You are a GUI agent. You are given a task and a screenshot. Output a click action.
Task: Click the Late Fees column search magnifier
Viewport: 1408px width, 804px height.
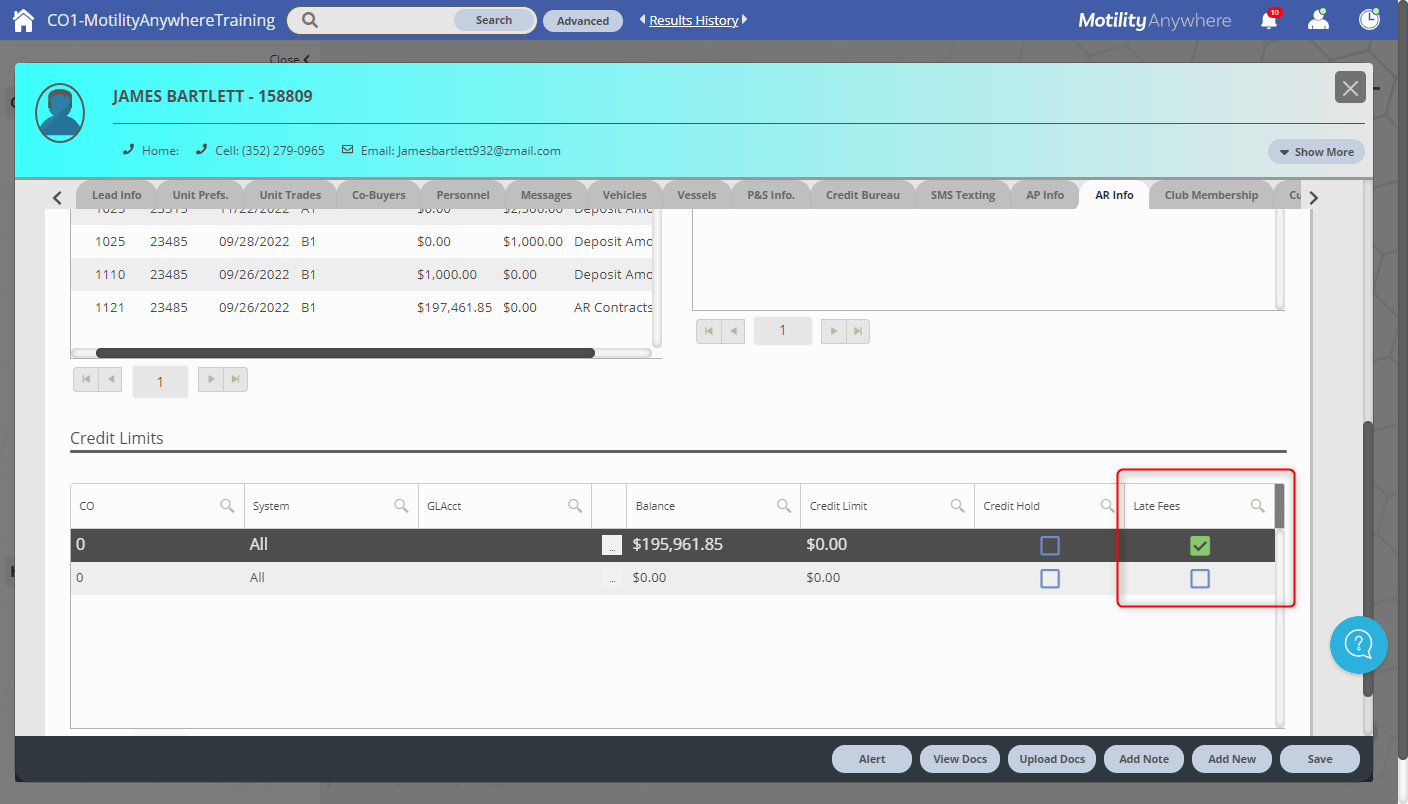(x=1257, y=506)
